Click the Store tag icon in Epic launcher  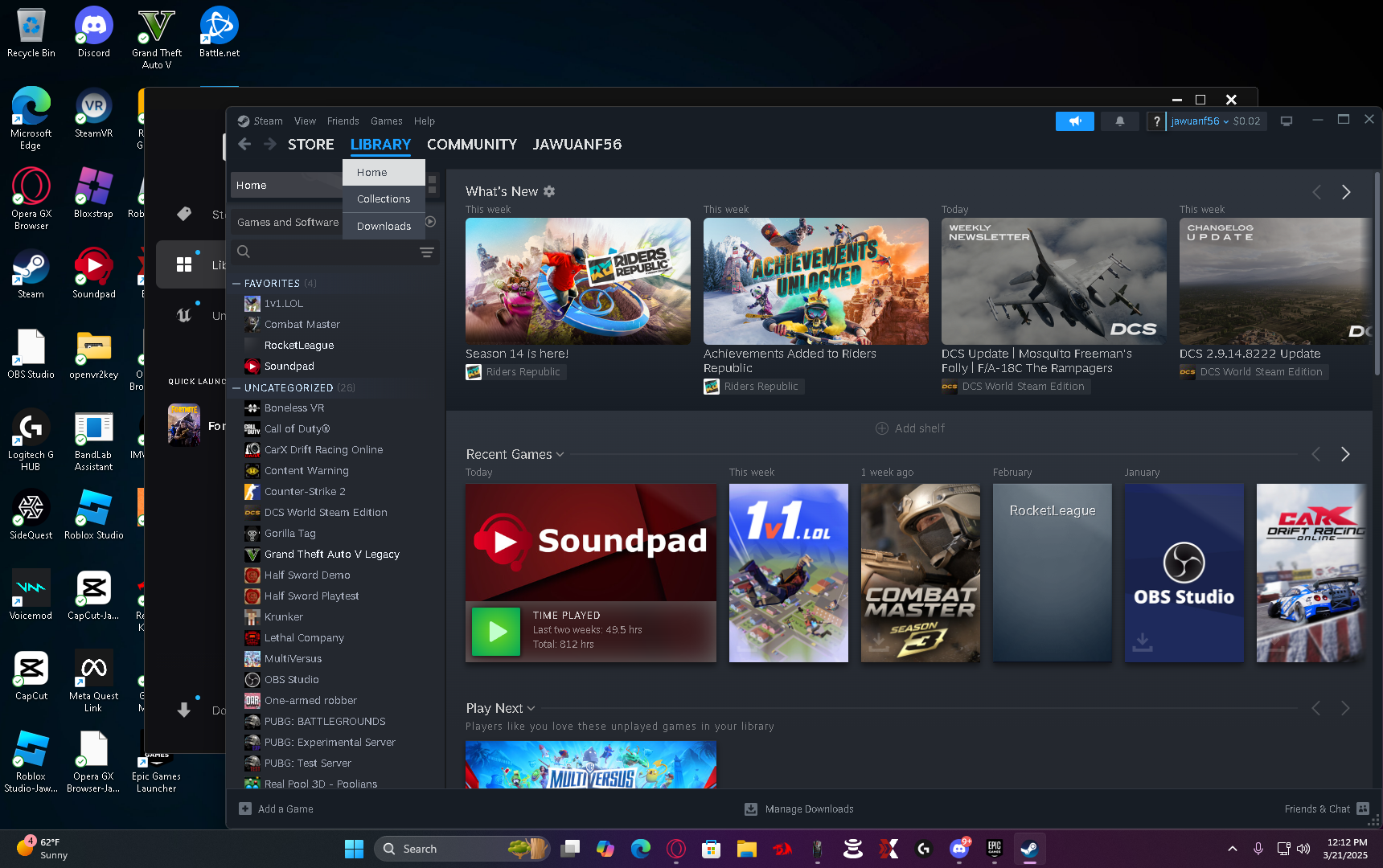point(184,214)
